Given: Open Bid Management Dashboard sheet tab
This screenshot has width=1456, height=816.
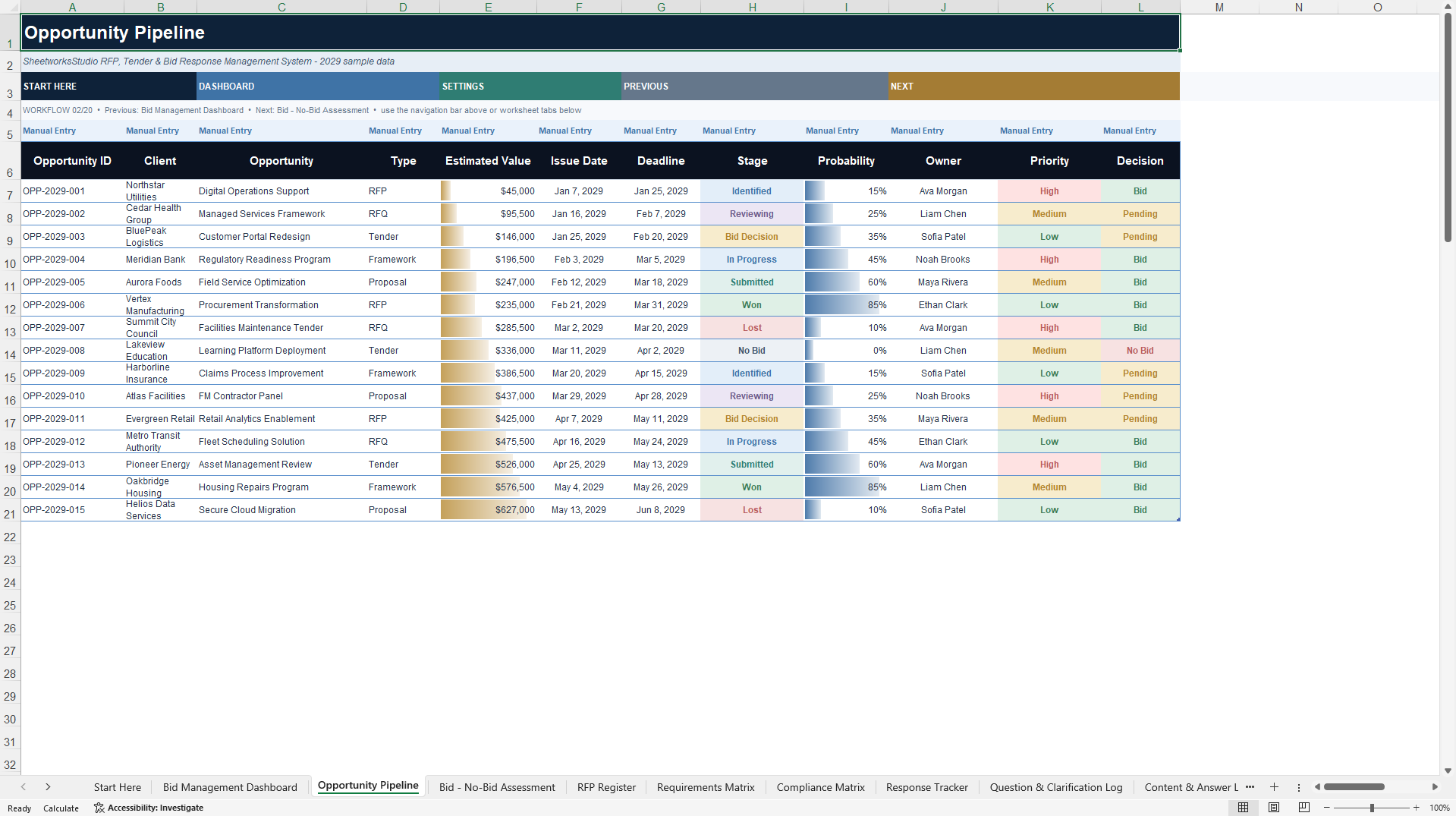Looking at the screenshot, I should (x=230, y=787).
